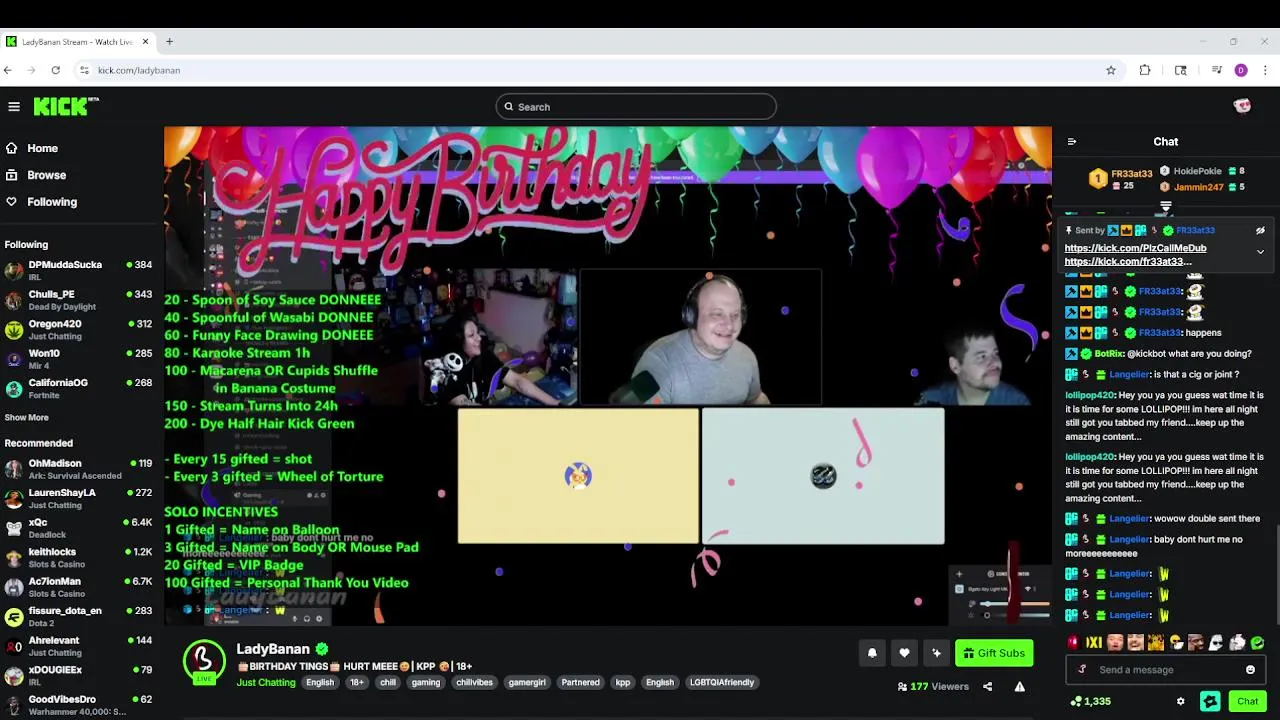The image size is (1280, 720).
Task: Focus the Kick Search field
Action: click(x=636, y=107)
